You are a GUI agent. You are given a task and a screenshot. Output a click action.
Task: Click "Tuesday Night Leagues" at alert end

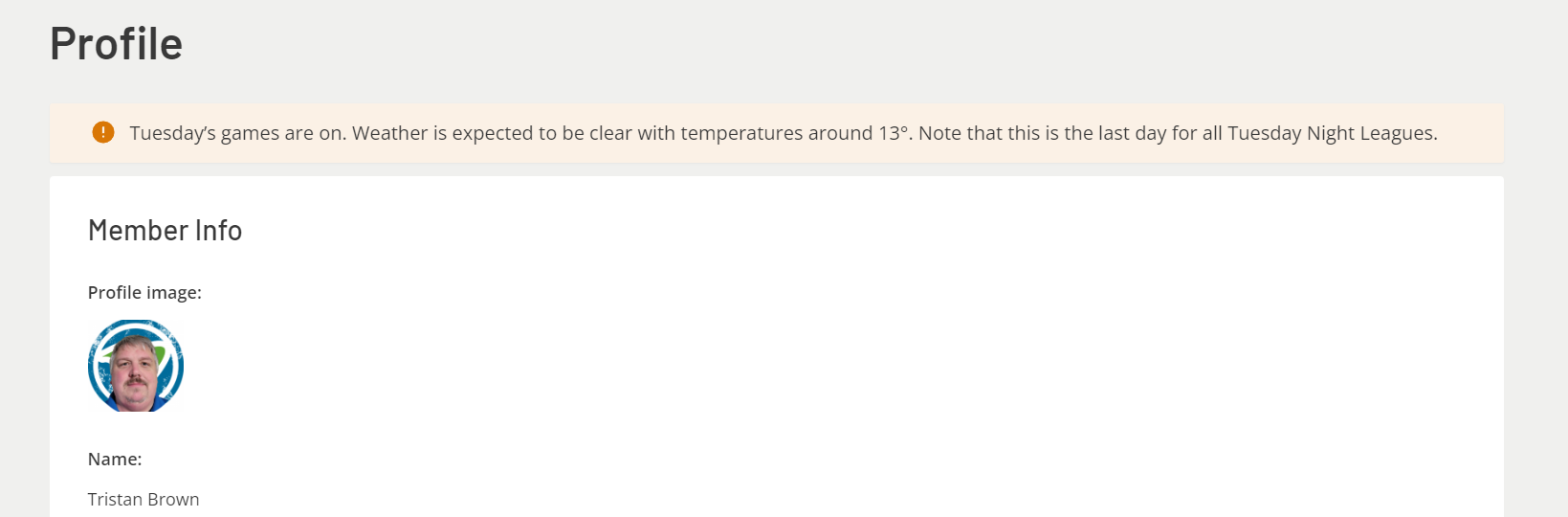pyautogui.click(x=1330, y=133)
